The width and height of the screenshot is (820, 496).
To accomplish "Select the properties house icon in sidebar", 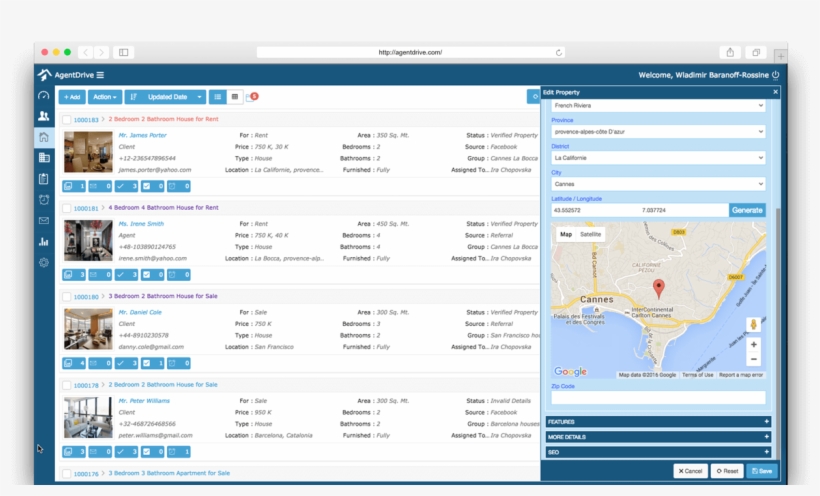I will tap(44, 137).
